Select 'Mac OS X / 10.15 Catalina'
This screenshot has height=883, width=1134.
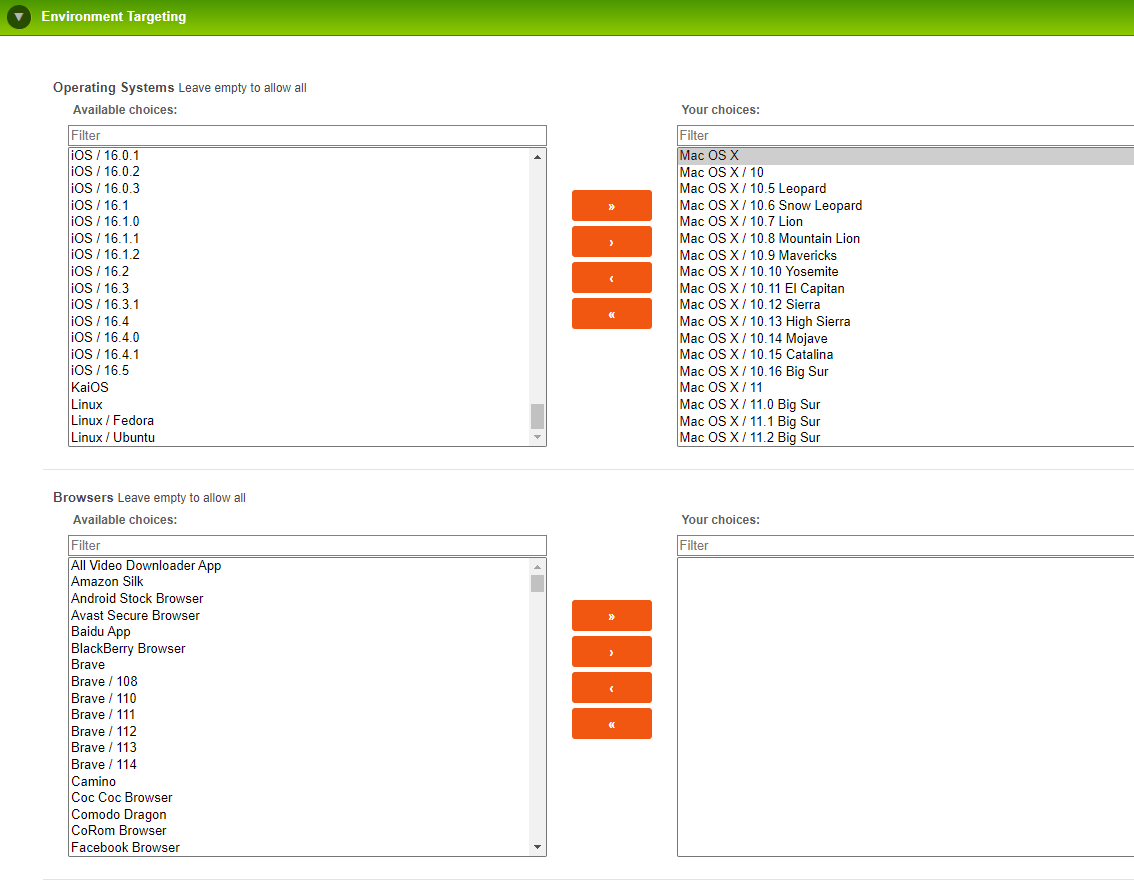[905, 354]
